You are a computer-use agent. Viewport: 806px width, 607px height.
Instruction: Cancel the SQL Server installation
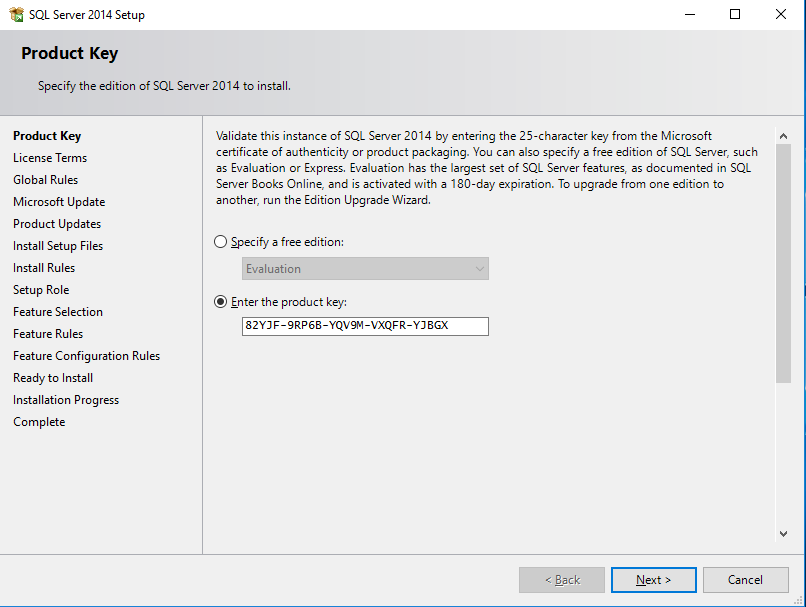745,579
